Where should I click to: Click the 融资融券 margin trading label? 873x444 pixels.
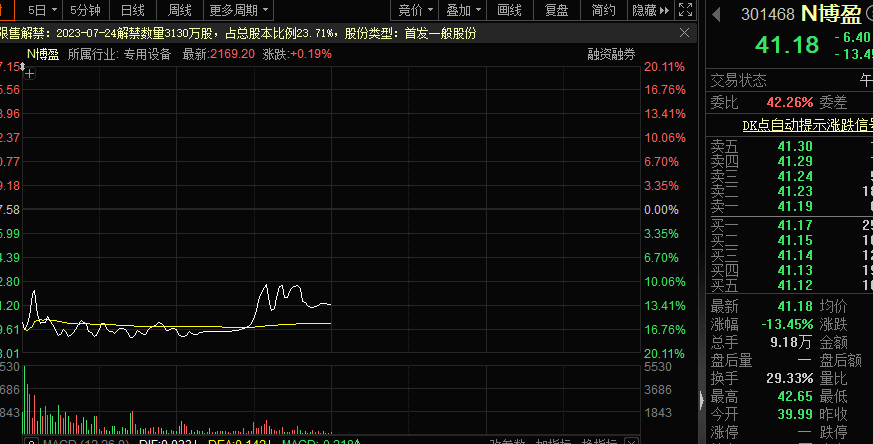click(611, 54)
